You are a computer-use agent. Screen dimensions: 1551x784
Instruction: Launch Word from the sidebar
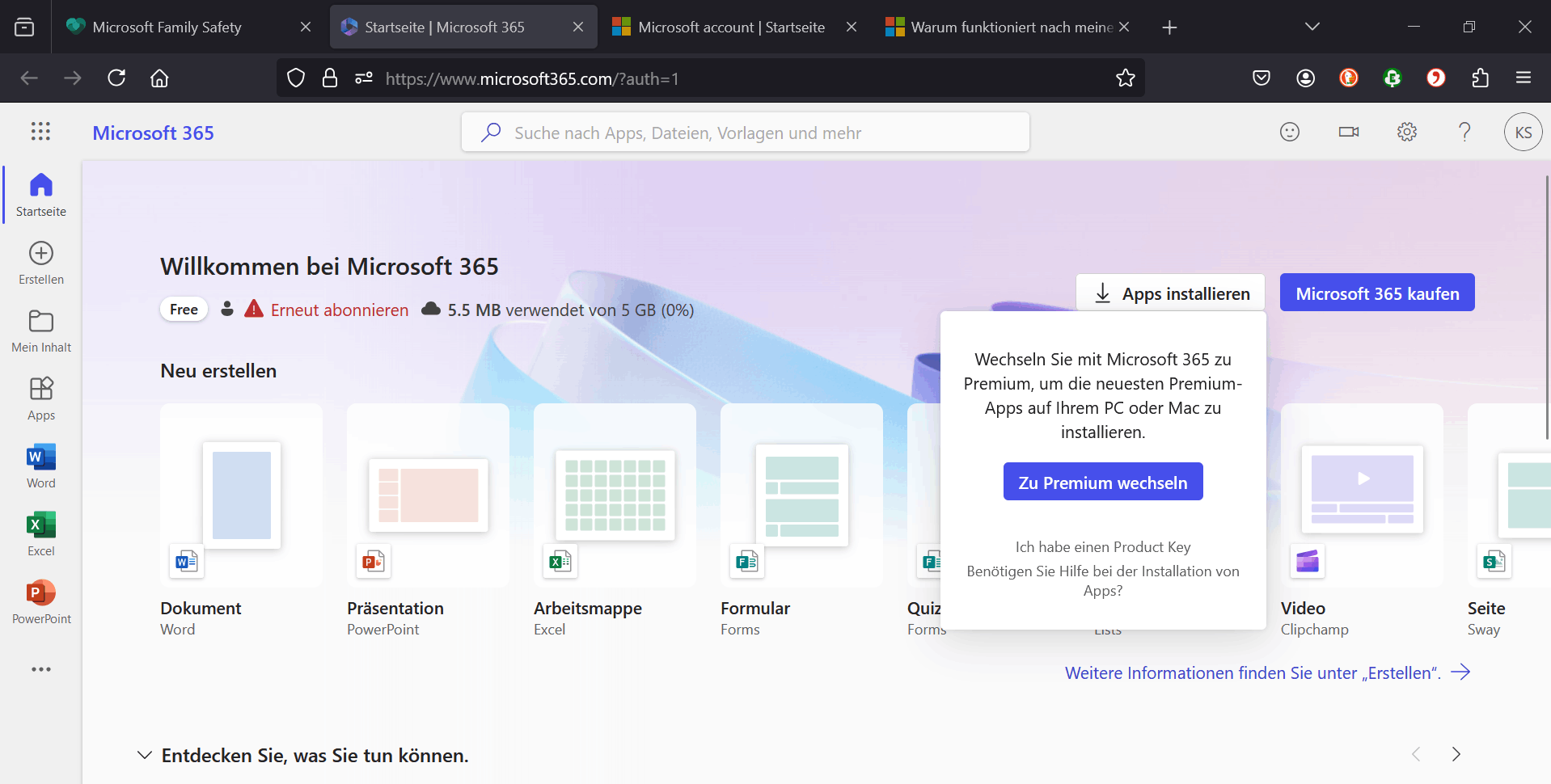pyautogui.click(x=41, y=466)
